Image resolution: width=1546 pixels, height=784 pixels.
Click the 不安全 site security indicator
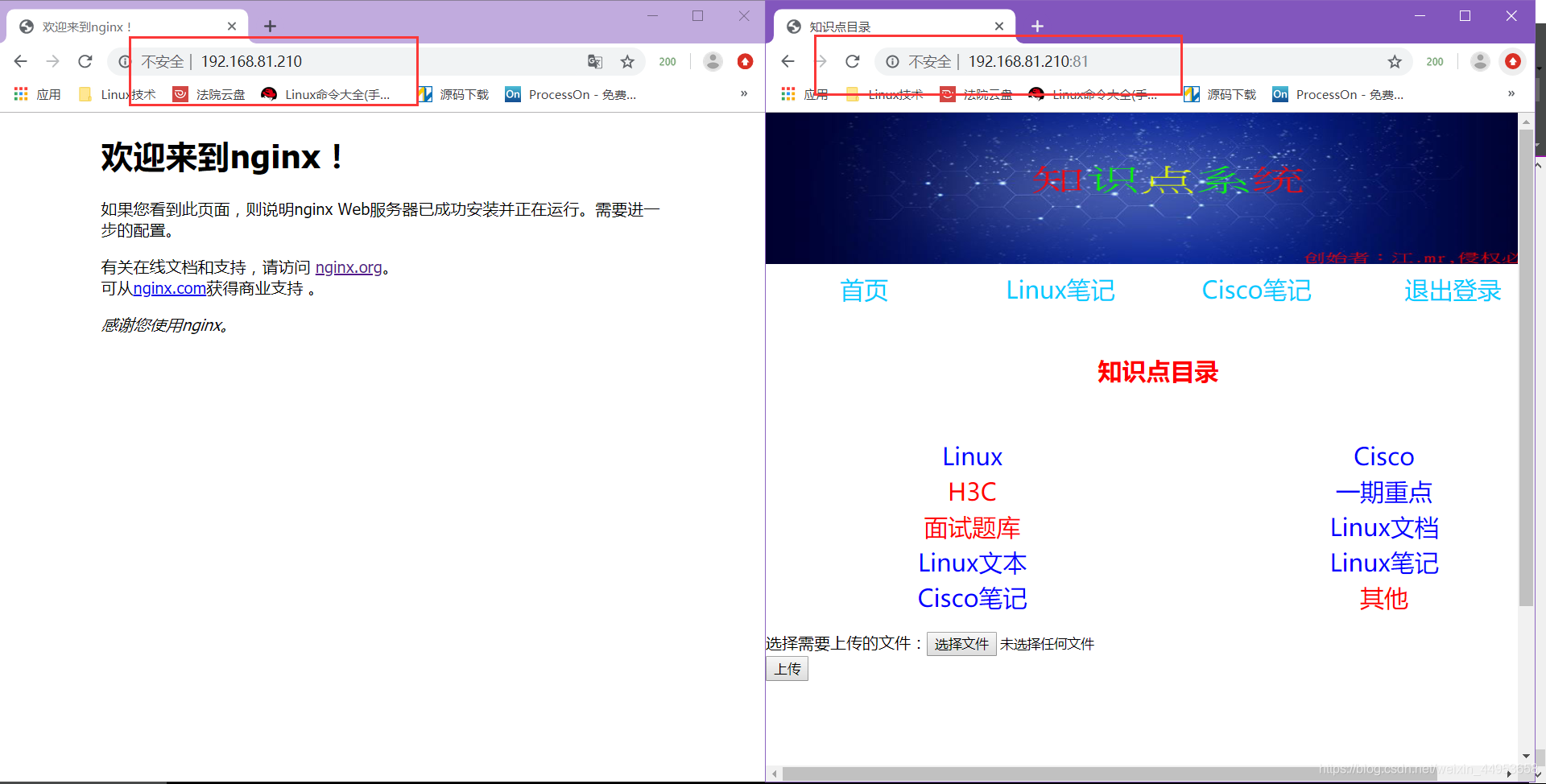pyautogui.click(x=162, y=61)
